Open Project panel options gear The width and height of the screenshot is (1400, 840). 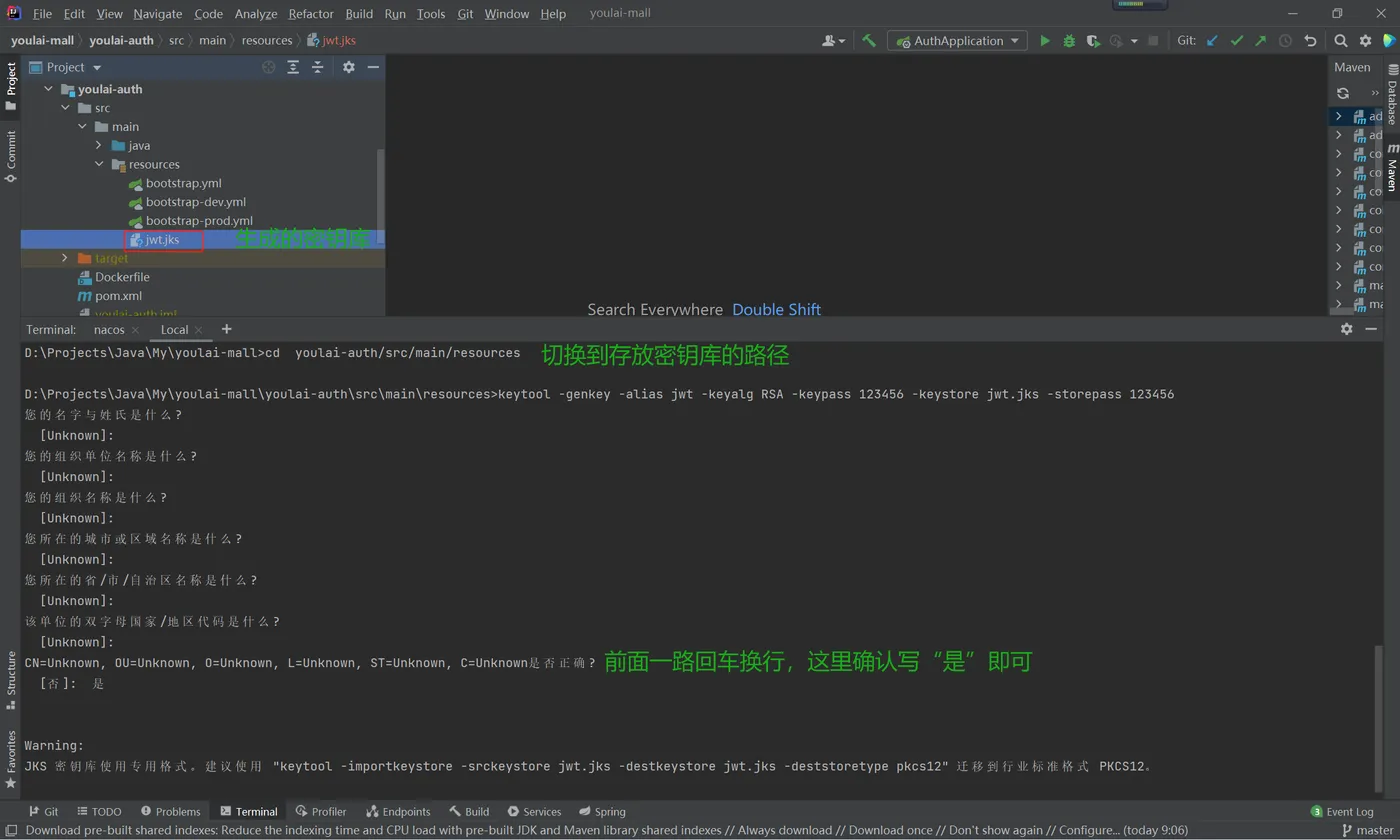pos(348,67)
